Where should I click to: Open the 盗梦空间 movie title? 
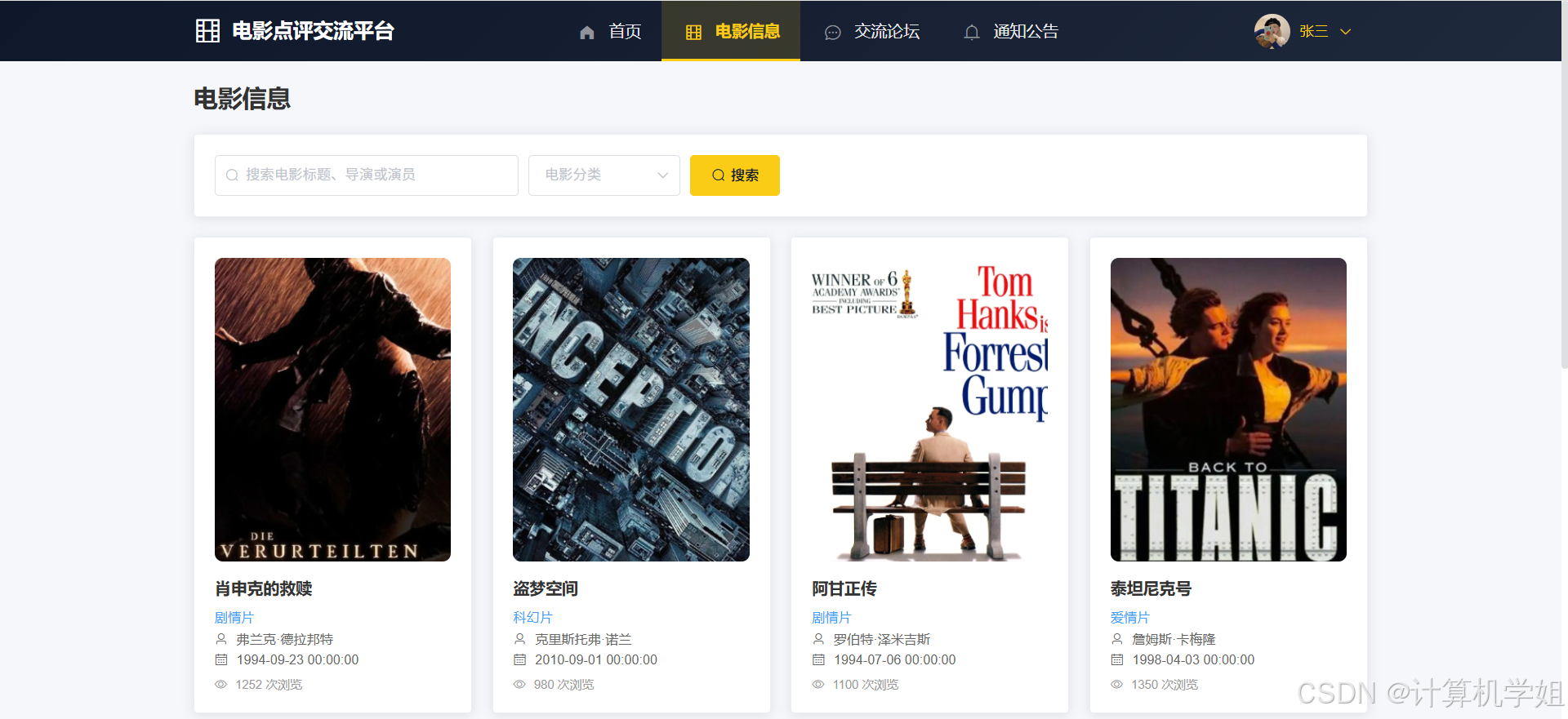tap(546, 588)
